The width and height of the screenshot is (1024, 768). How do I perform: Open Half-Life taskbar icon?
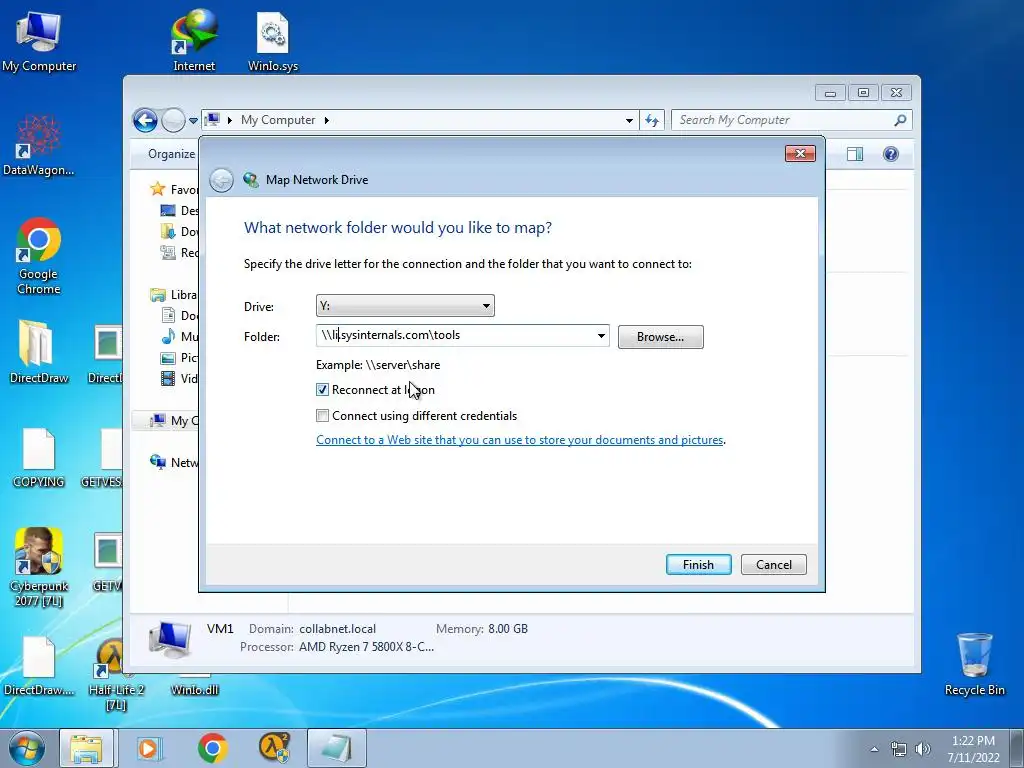point(274,748)
